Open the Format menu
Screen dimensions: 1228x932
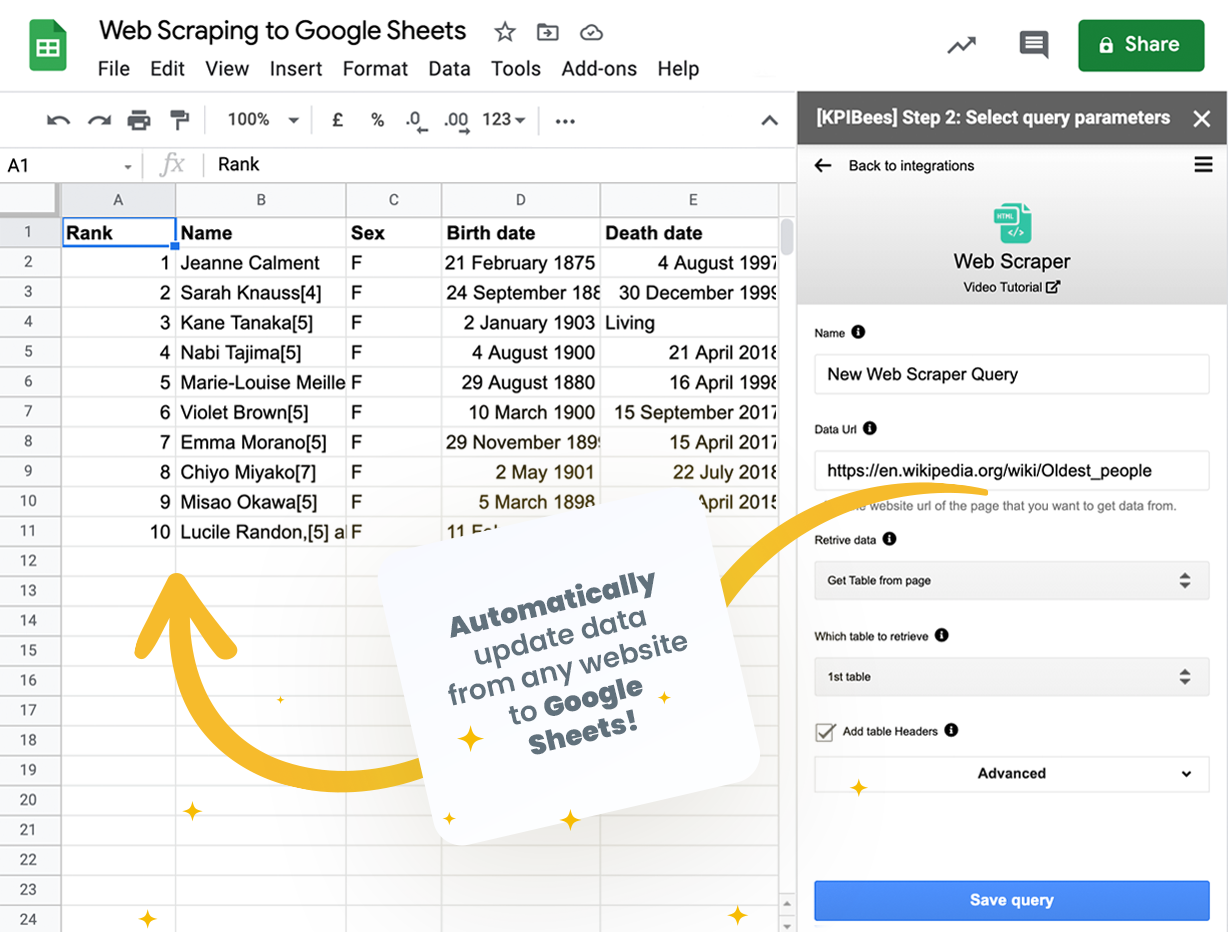[375, 69]
